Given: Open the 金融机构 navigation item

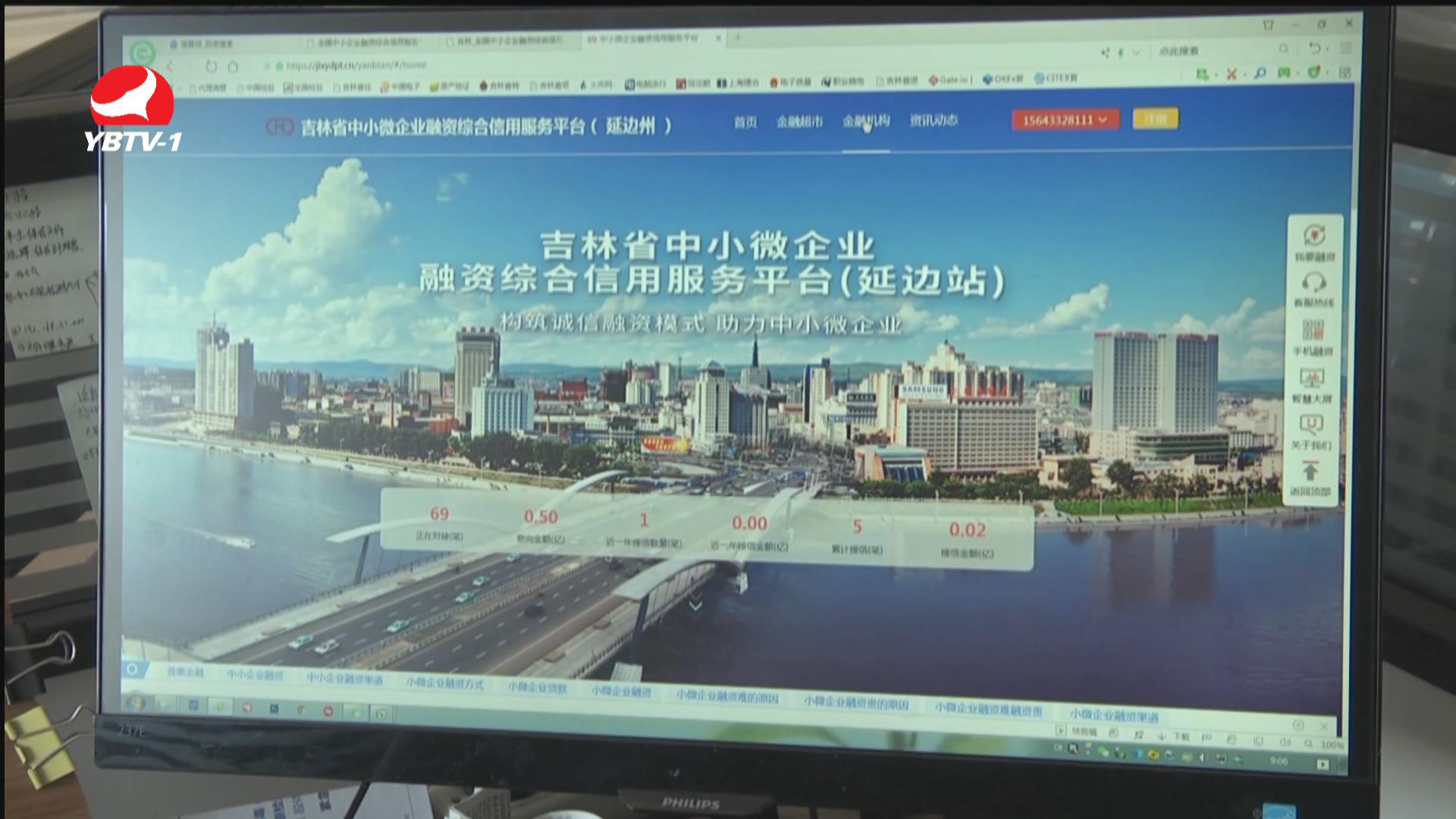Looking at the screenshot, I should pos(866,121).
